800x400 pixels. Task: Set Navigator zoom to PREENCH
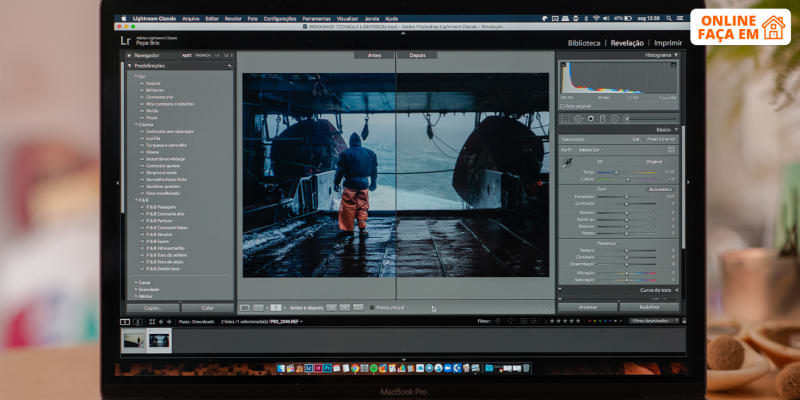click(x=203, y=55)
